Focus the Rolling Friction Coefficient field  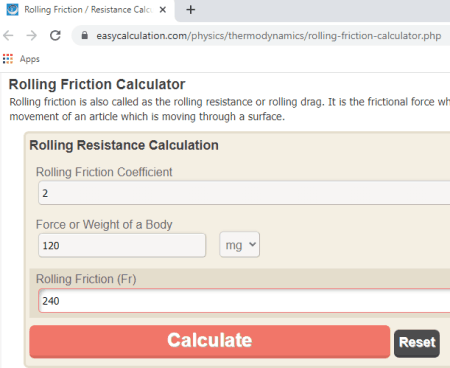(244, 193)
